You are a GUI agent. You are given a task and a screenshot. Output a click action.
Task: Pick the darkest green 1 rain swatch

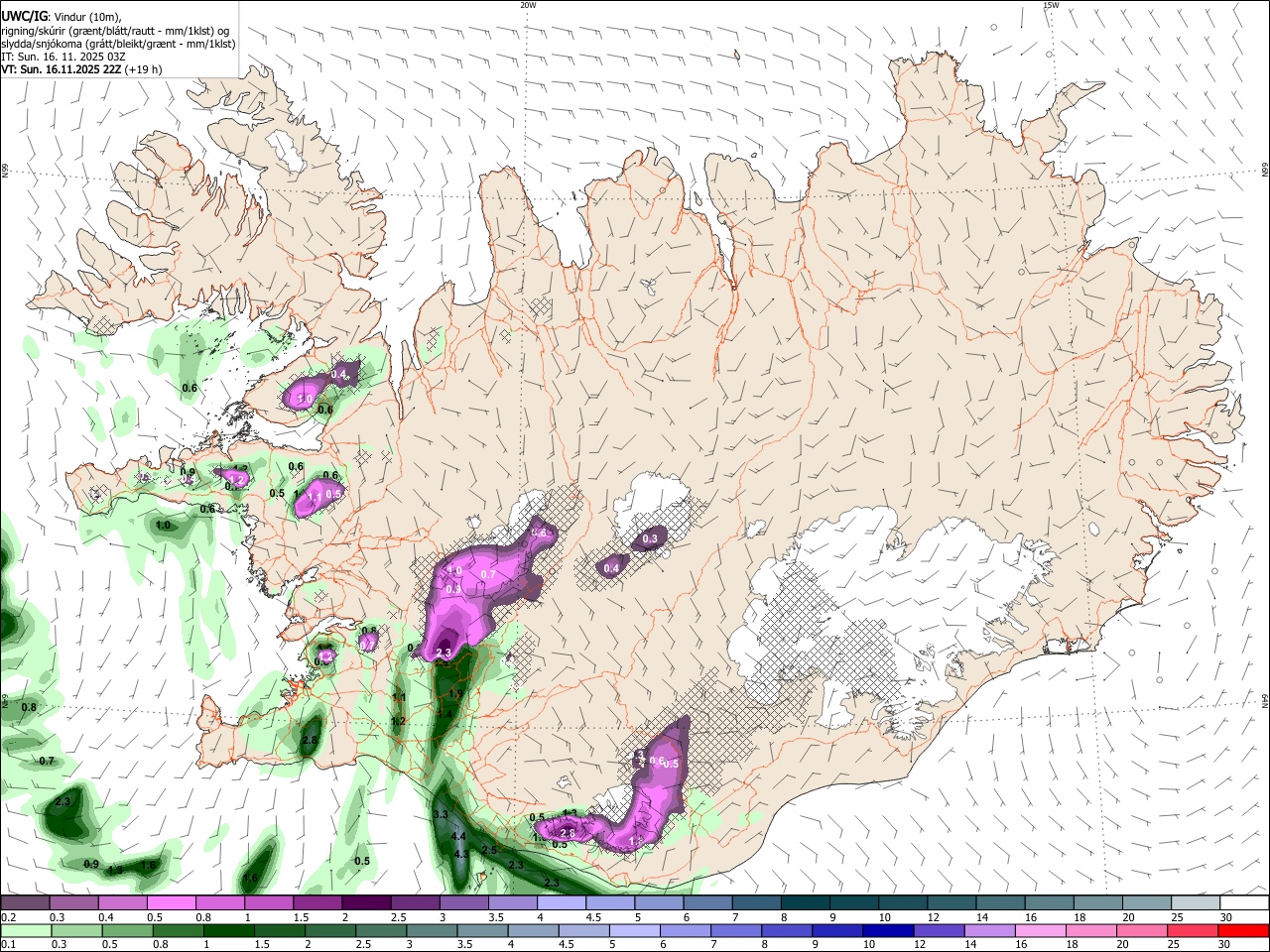(228, 930)
